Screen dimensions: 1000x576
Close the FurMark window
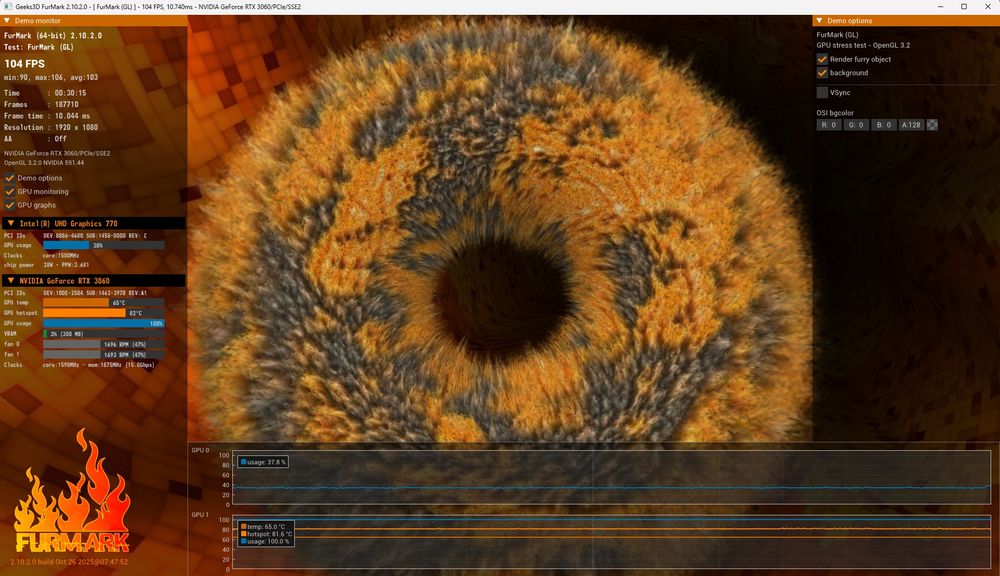click(987, 6)
